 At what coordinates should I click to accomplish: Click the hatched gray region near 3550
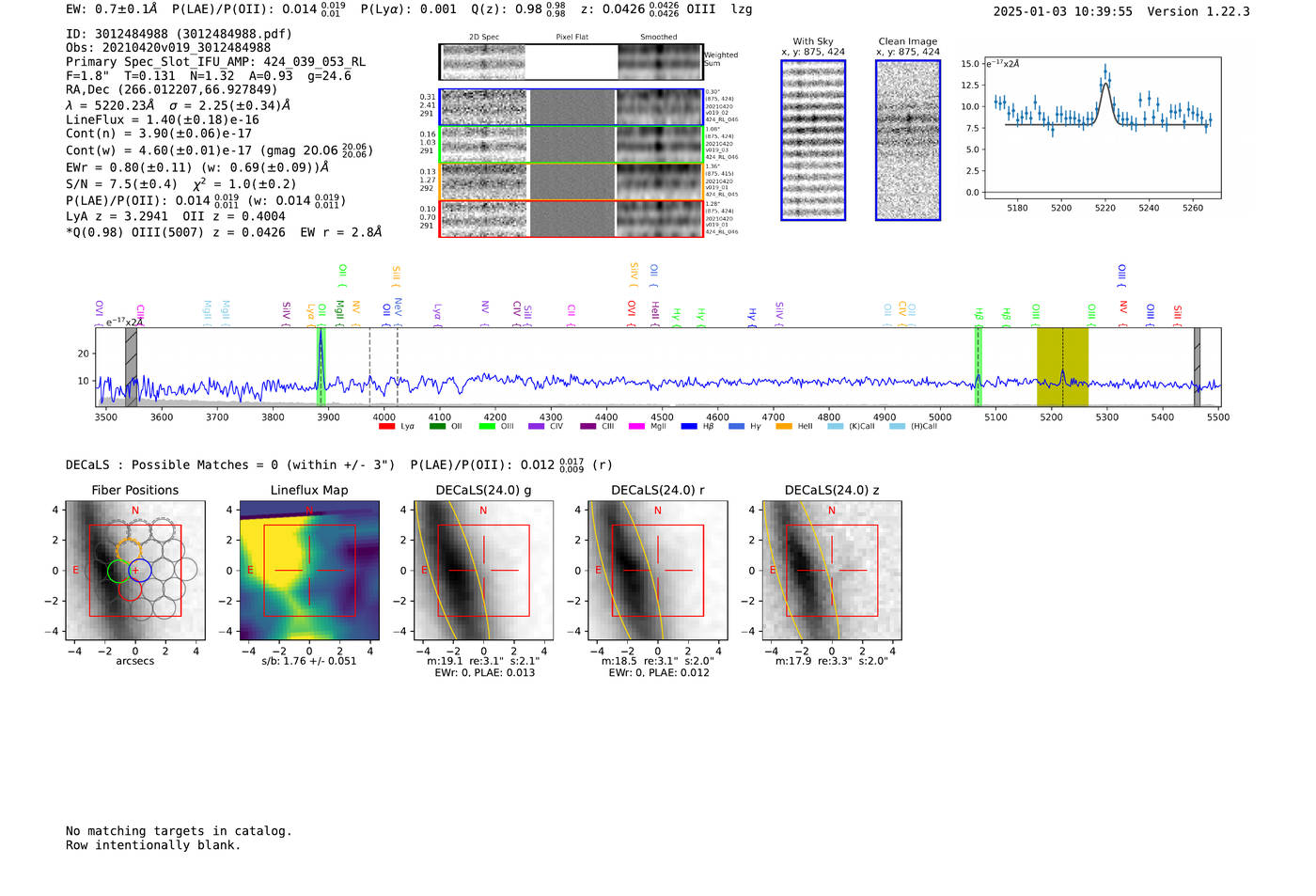[132, 367]
